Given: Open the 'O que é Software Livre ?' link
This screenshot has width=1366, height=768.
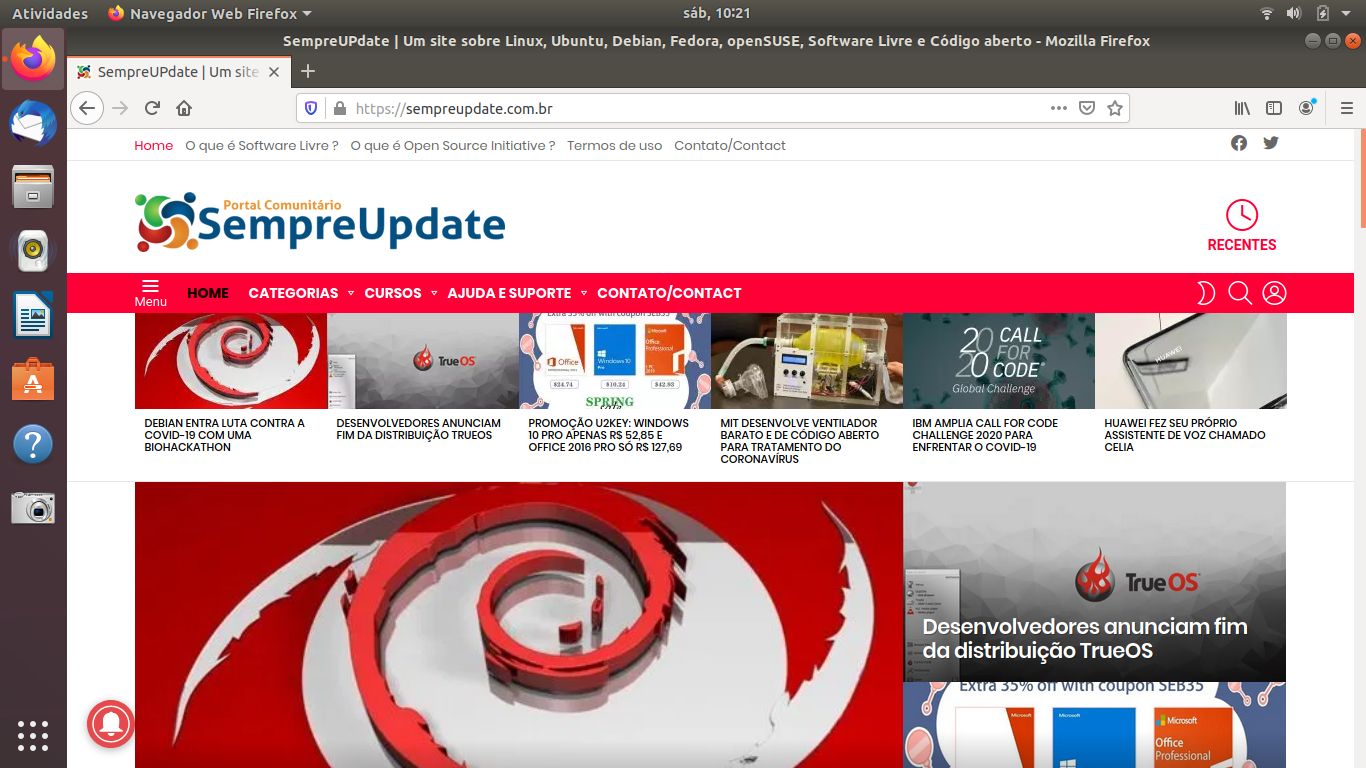Looking at the screenshot, I should (x=262, y=145).
